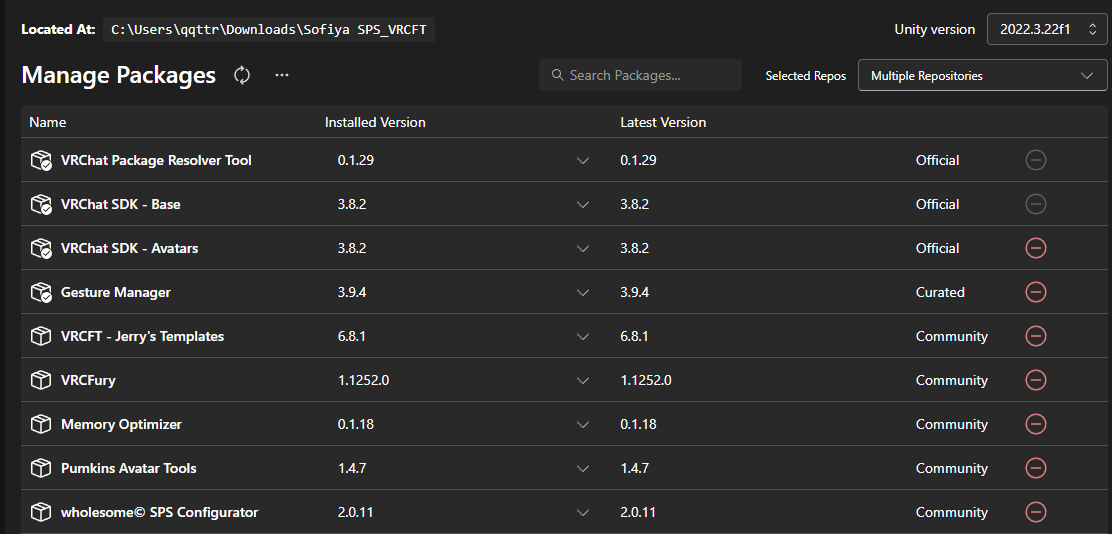Image resolution: width=1112 pixels, height=534 pixels.
Task: Remove Pumkins Avatar Tools package
Action: [1036, 468]
